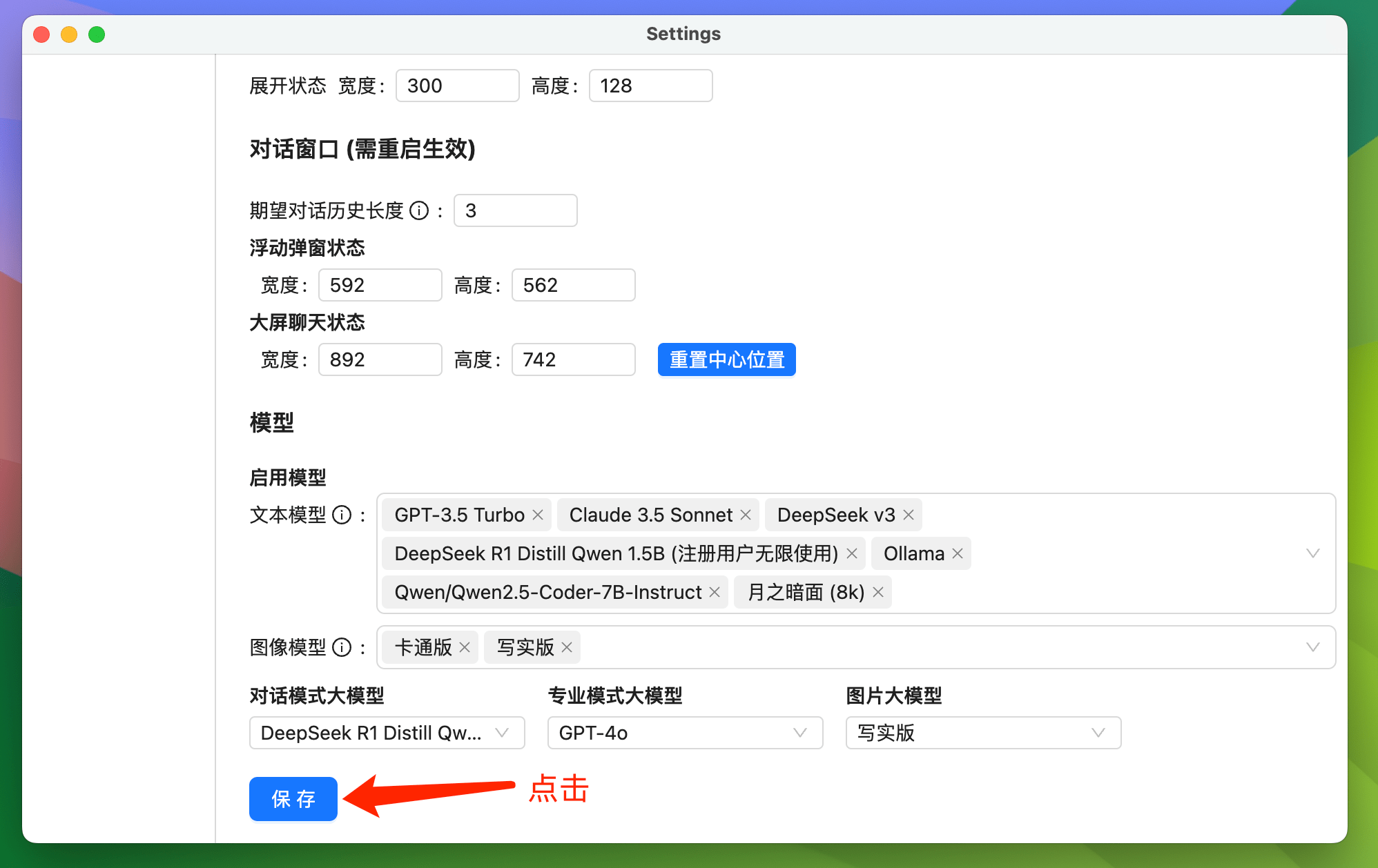Close the Settings window

click(x=41, y=34)
